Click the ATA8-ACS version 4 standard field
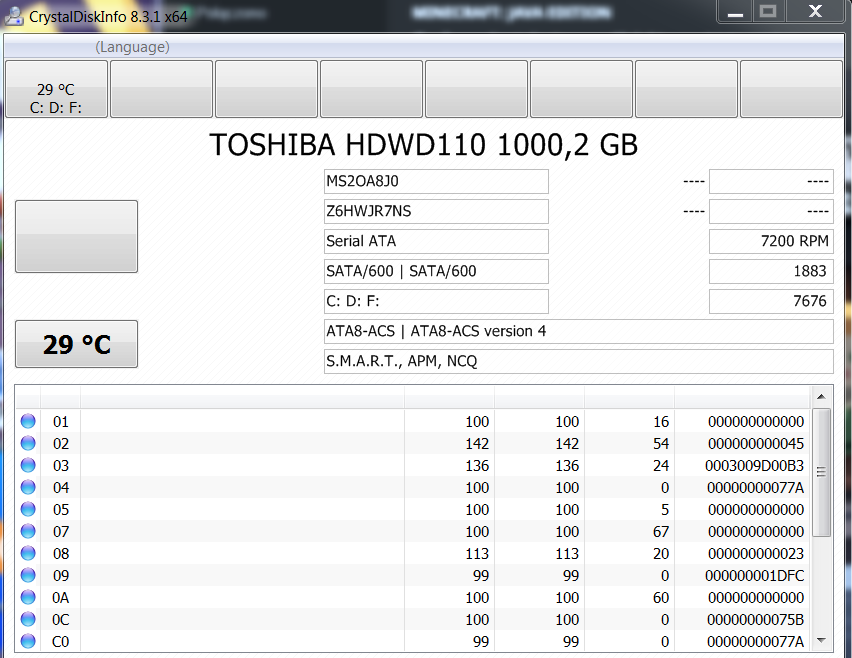The height and width of the screenshot is (658, 852). [579, 331]
